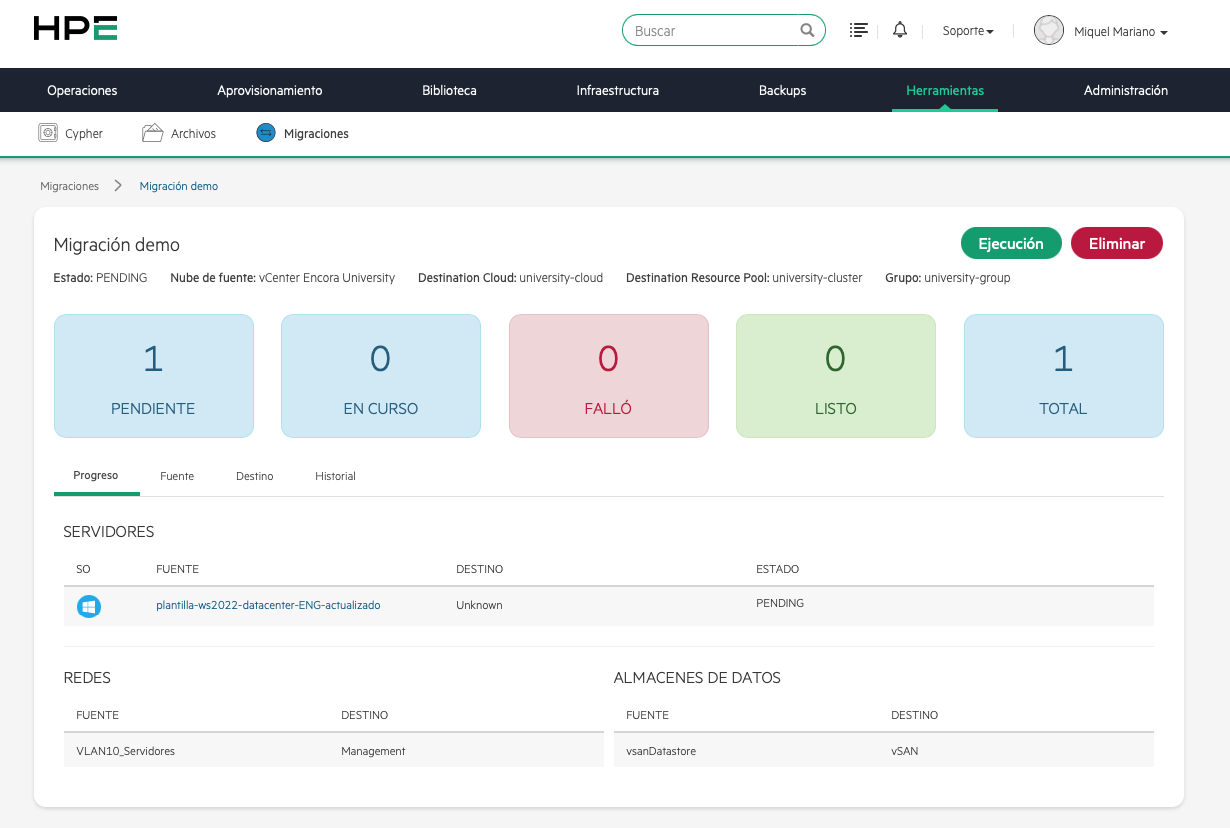Click the Management destination cell
This screenshot has width=1230, height=828.
pyautogui.click(x=373, y=751)
